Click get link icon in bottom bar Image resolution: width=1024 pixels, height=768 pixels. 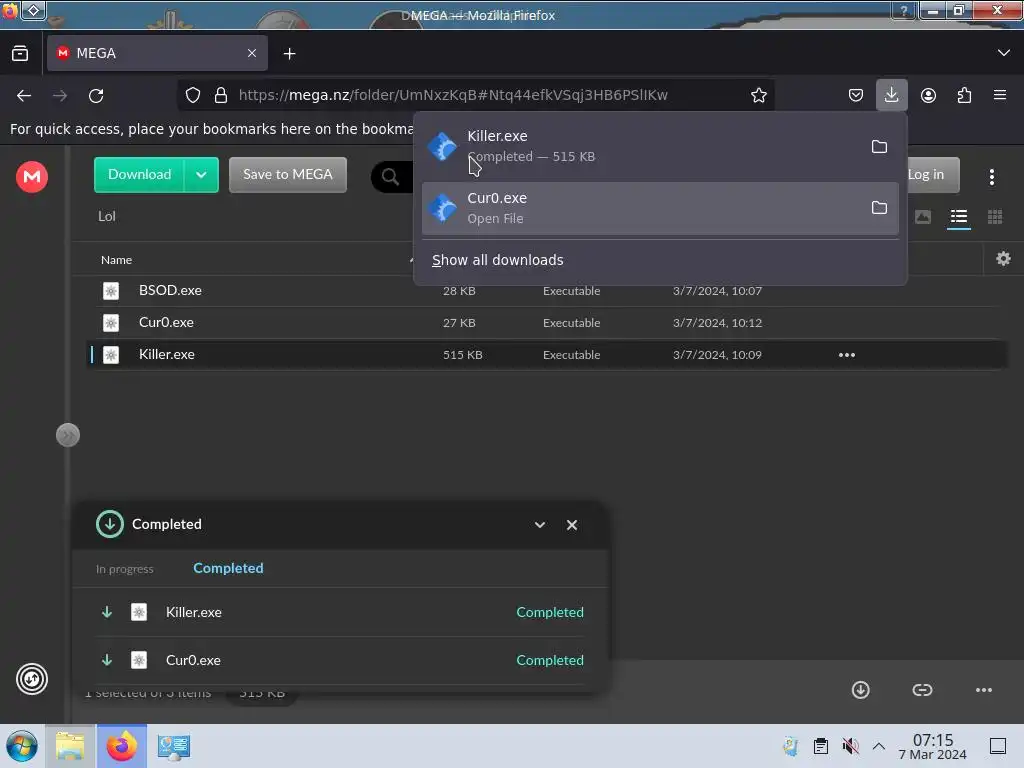[x=921, y=690]
